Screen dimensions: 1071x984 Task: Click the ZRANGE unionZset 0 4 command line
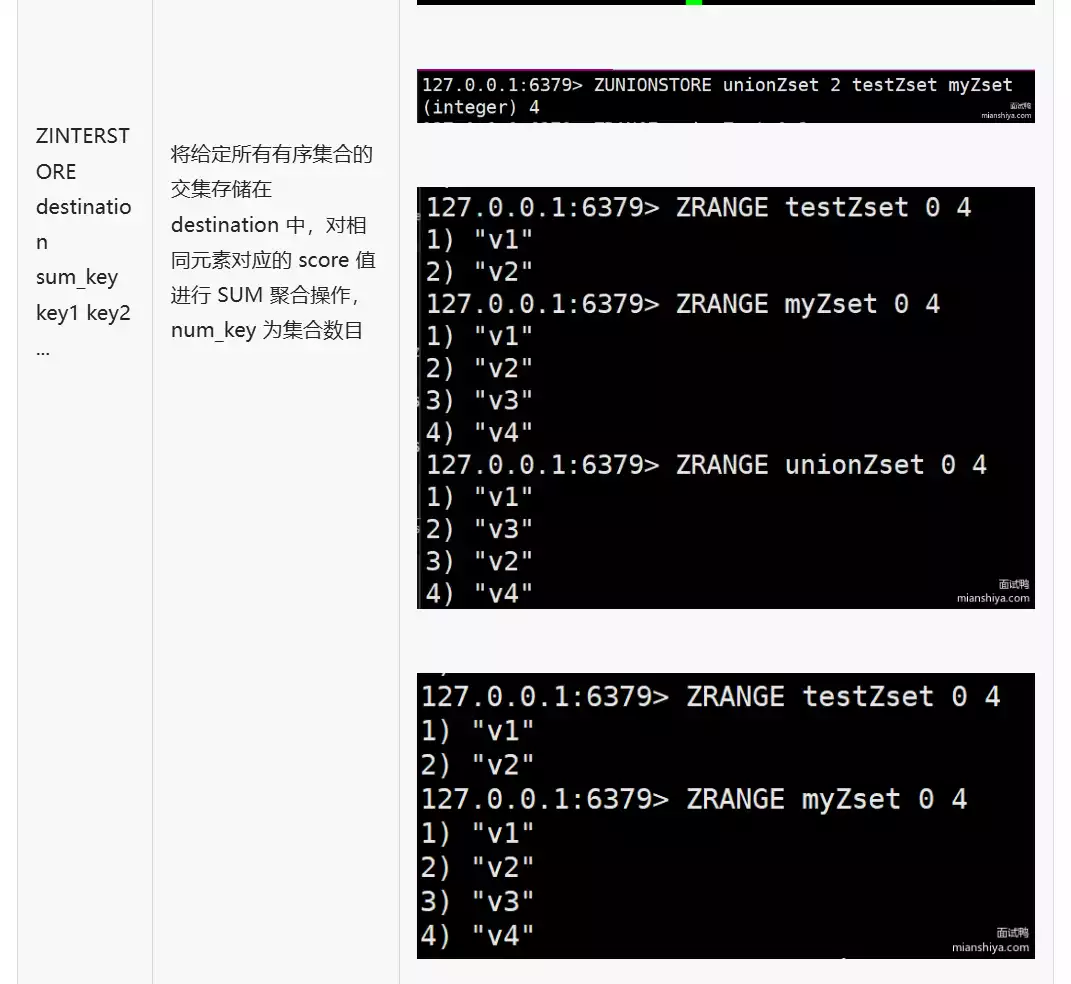pyautogui.click(x=706, y=465)
